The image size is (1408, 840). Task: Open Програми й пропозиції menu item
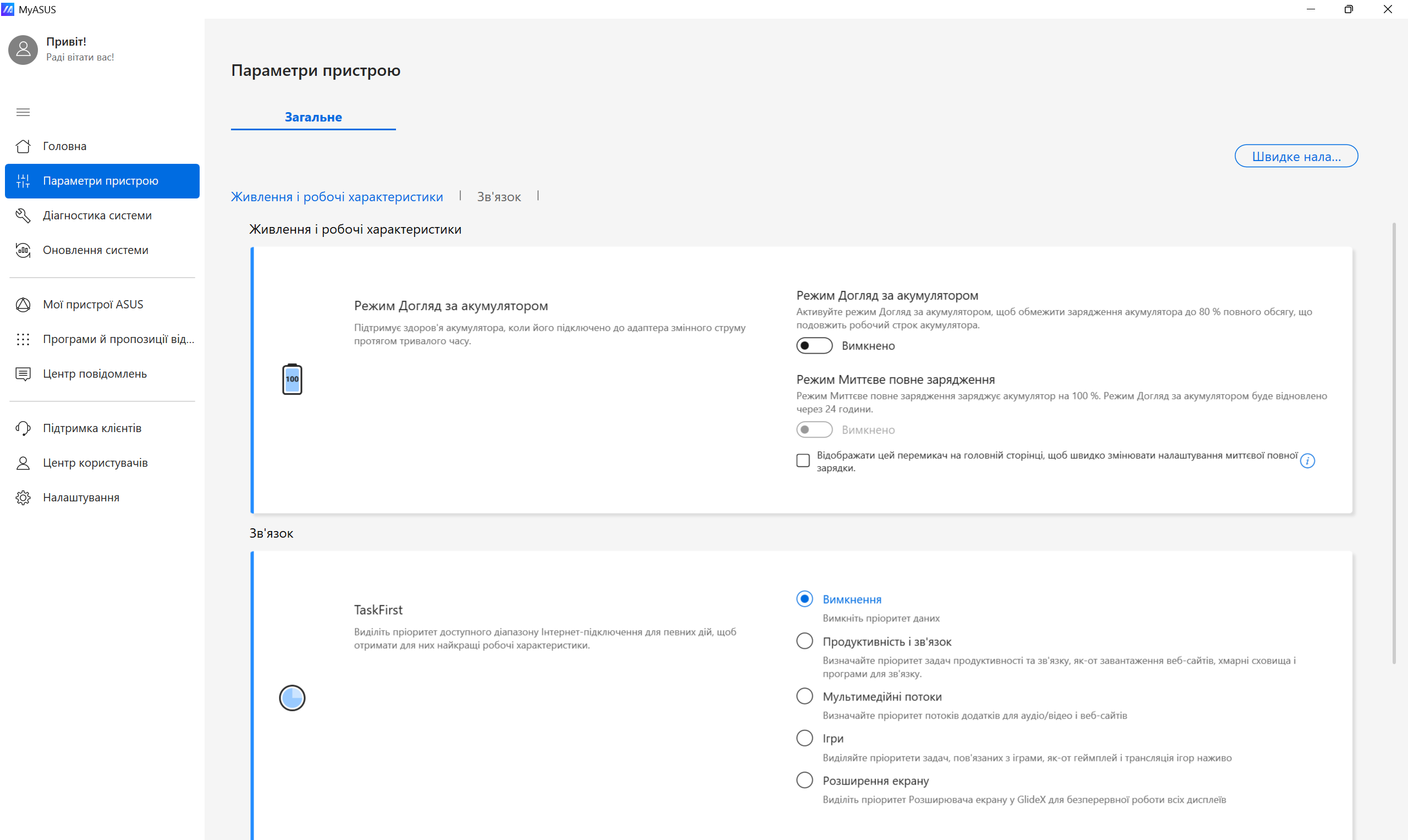(102, 339)
